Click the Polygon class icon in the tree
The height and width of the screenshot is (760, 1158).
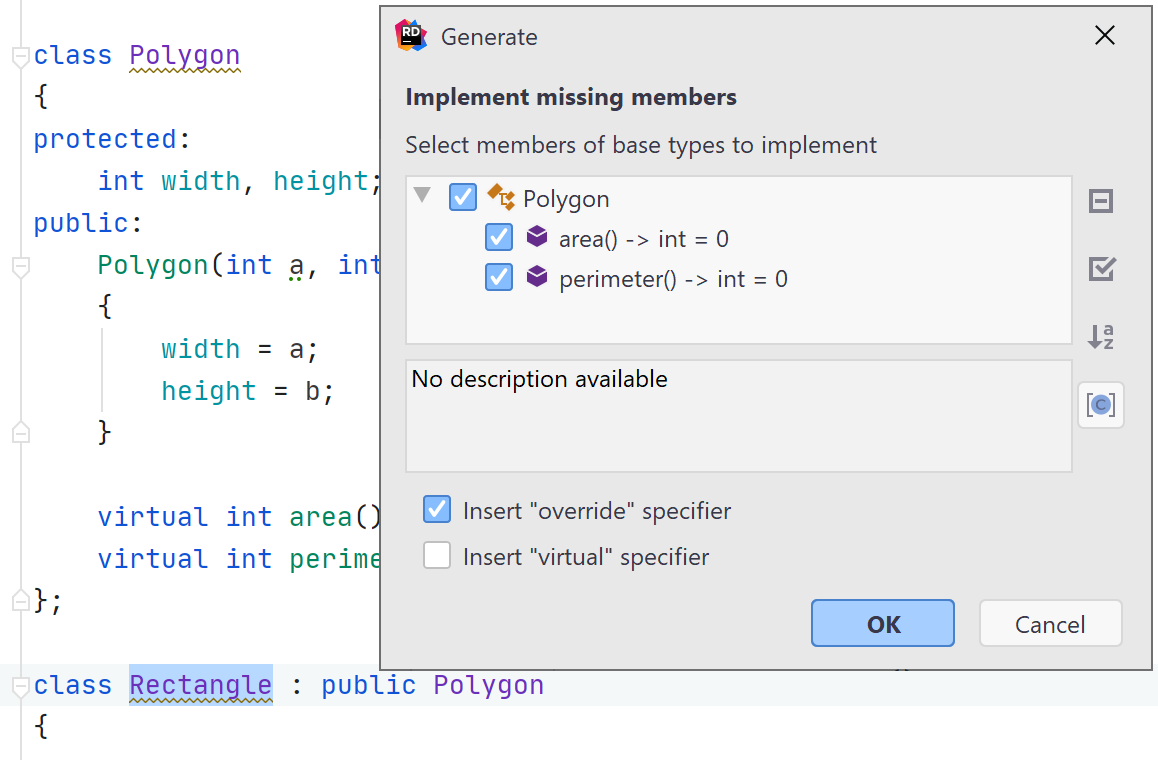coord(502,197)
